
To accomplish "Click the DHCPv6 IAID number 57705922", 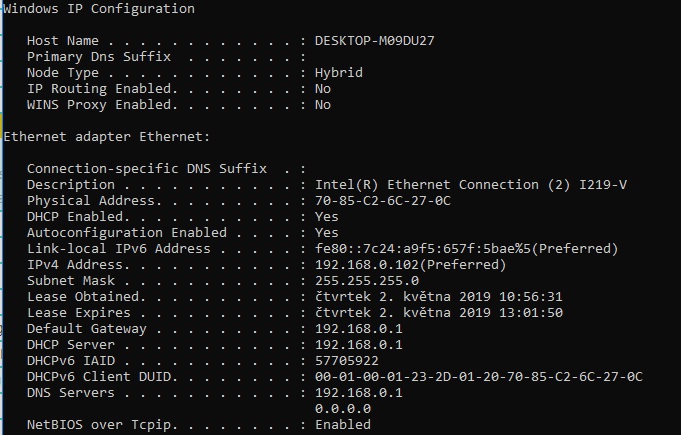I will (x=347, y=360).
